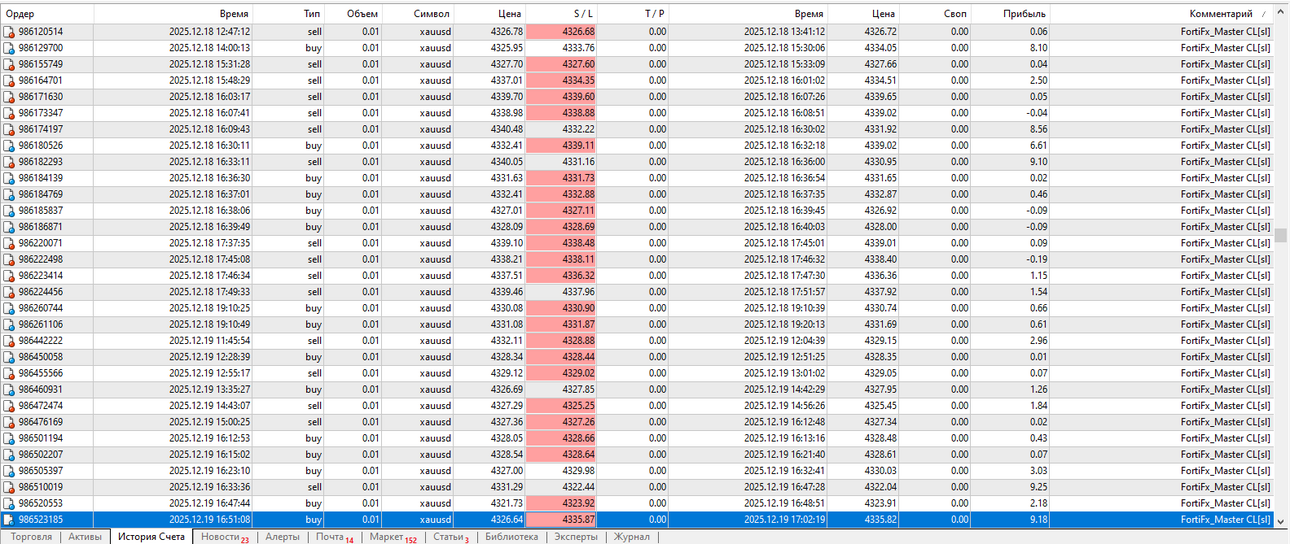Select order number 986223414
The width and height of the screenshot is (1290, 544).
point(41,276)
